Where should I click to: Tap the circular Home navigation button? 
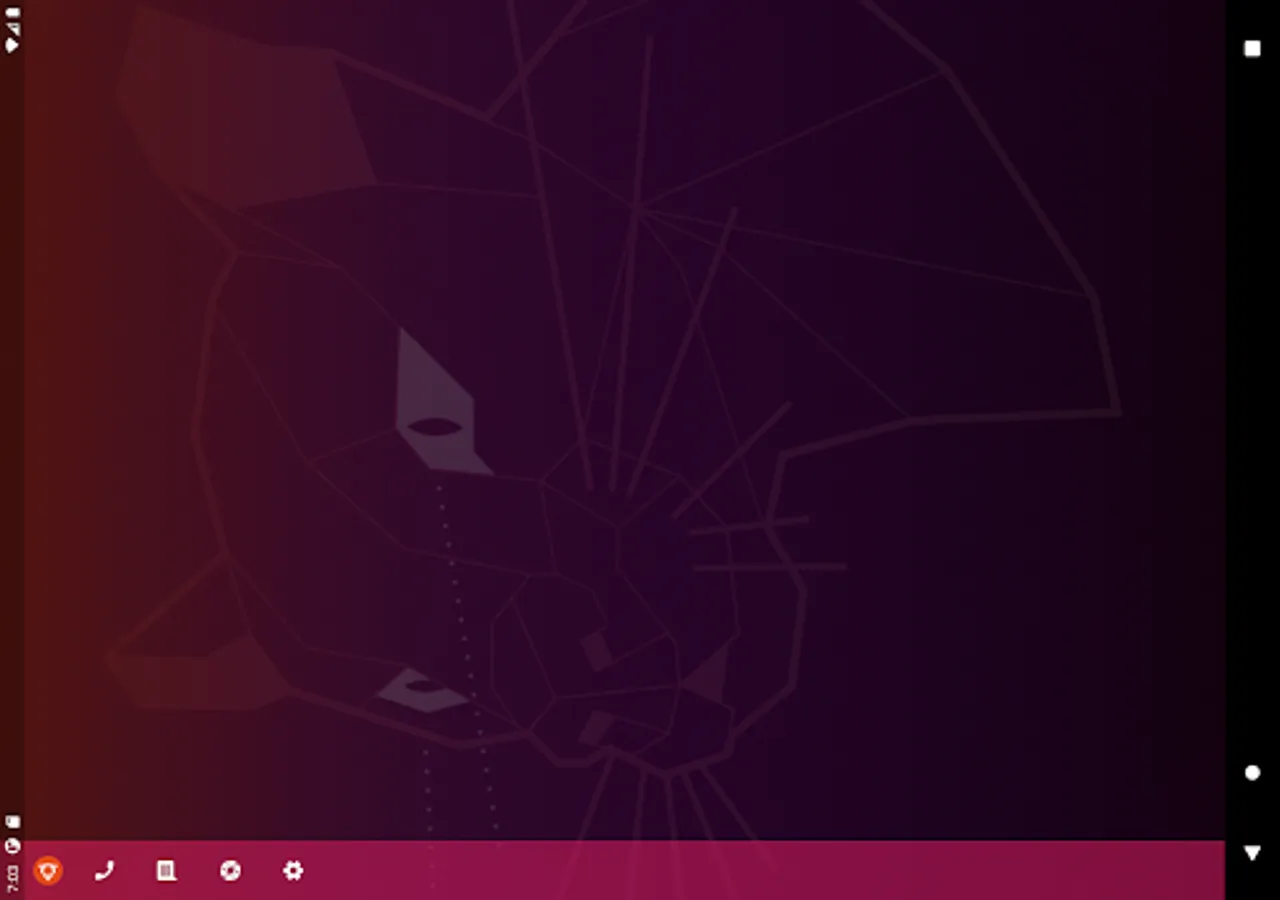(x=1252, y=772)
